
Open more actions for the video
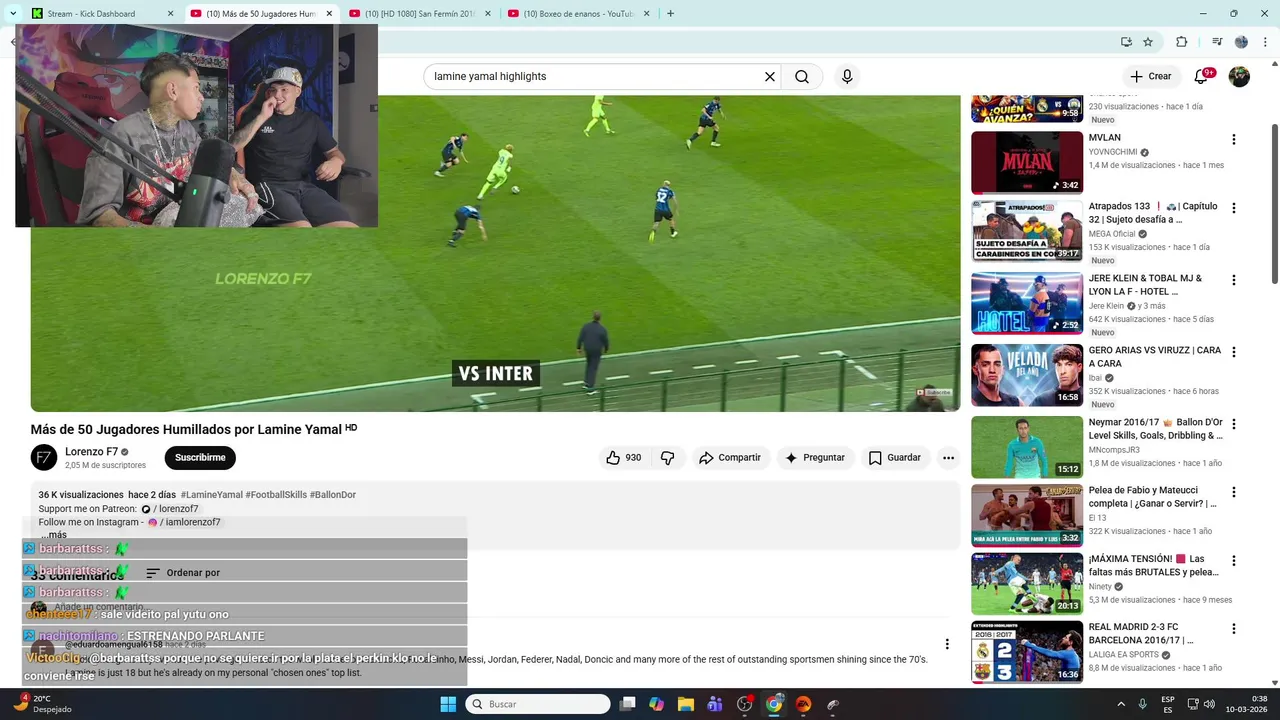point(948,458)
